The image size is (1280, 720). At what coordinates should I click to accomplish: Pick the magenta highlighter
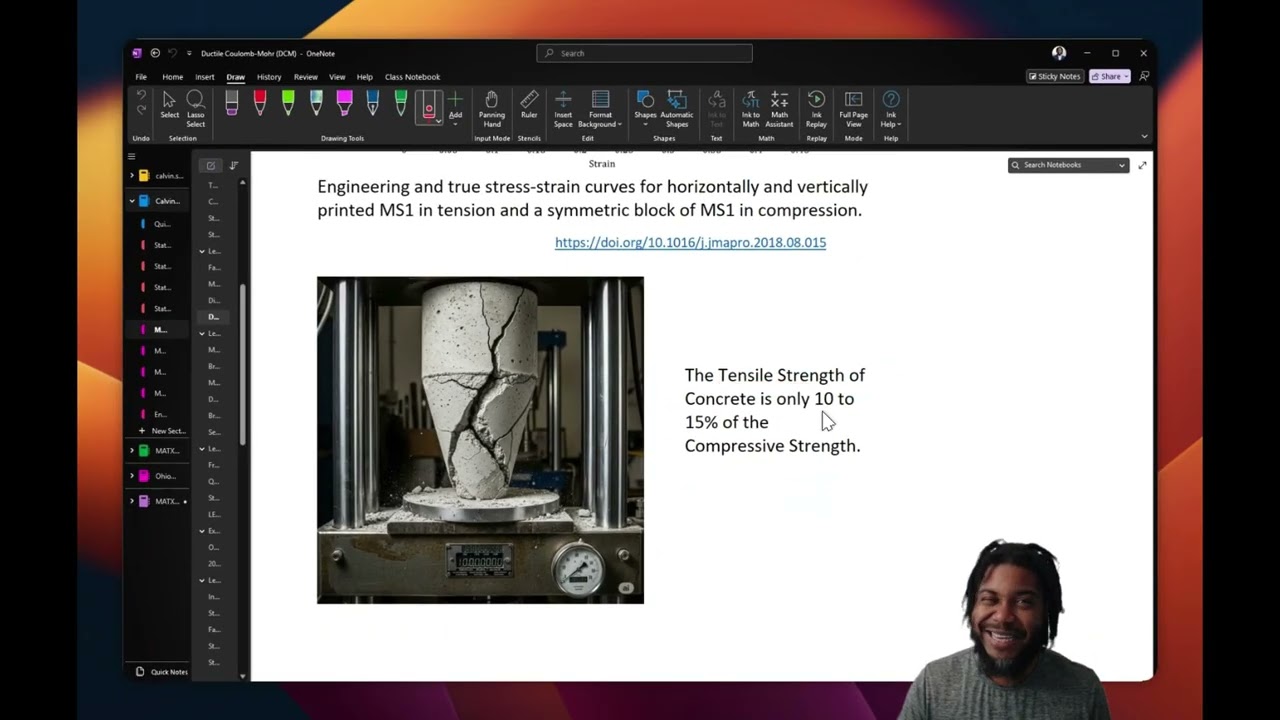(344, 104)
